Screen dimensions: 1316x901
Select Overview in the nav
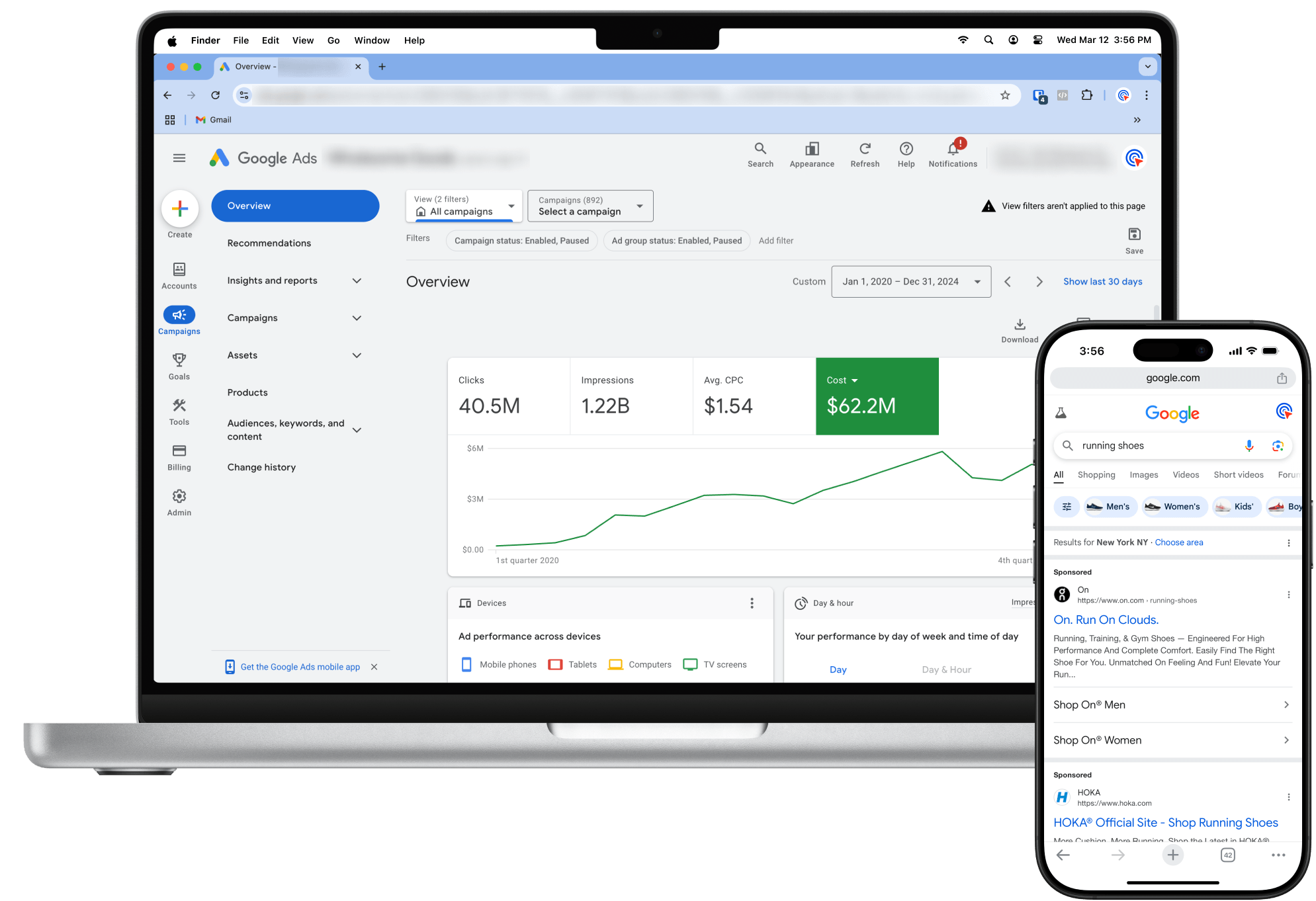(295, 206)
